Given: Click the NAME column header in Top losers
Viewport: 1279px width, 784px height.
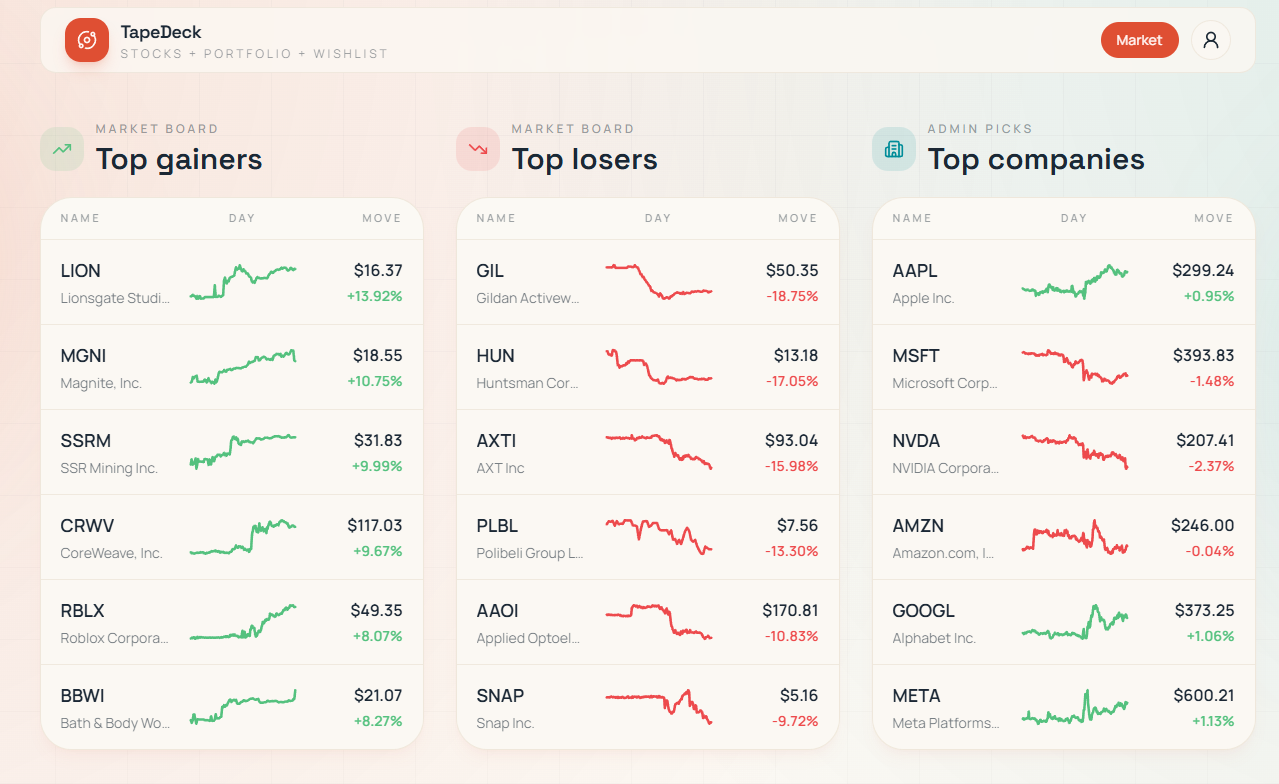Looking at the screenshot, I should tap(496, 218).
